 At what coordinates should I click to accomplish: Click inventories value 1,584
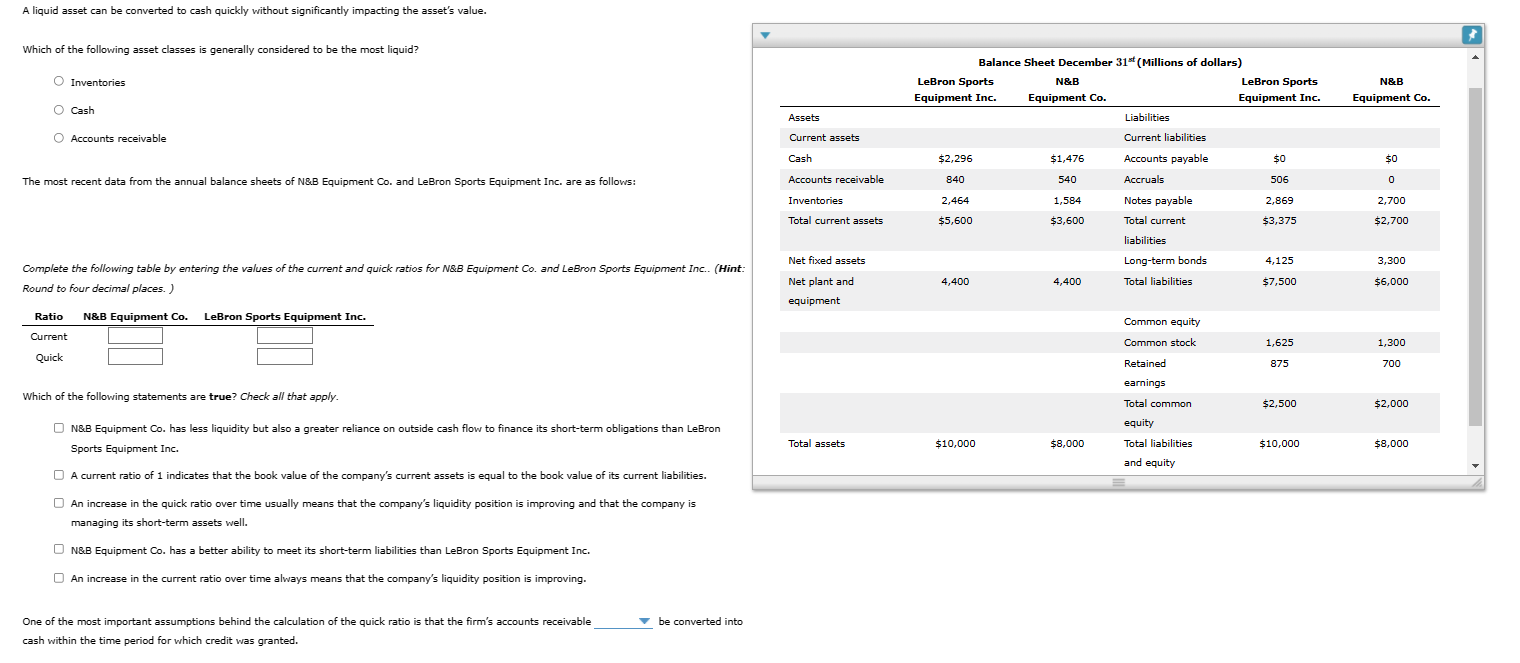[x=1067, y=200]
